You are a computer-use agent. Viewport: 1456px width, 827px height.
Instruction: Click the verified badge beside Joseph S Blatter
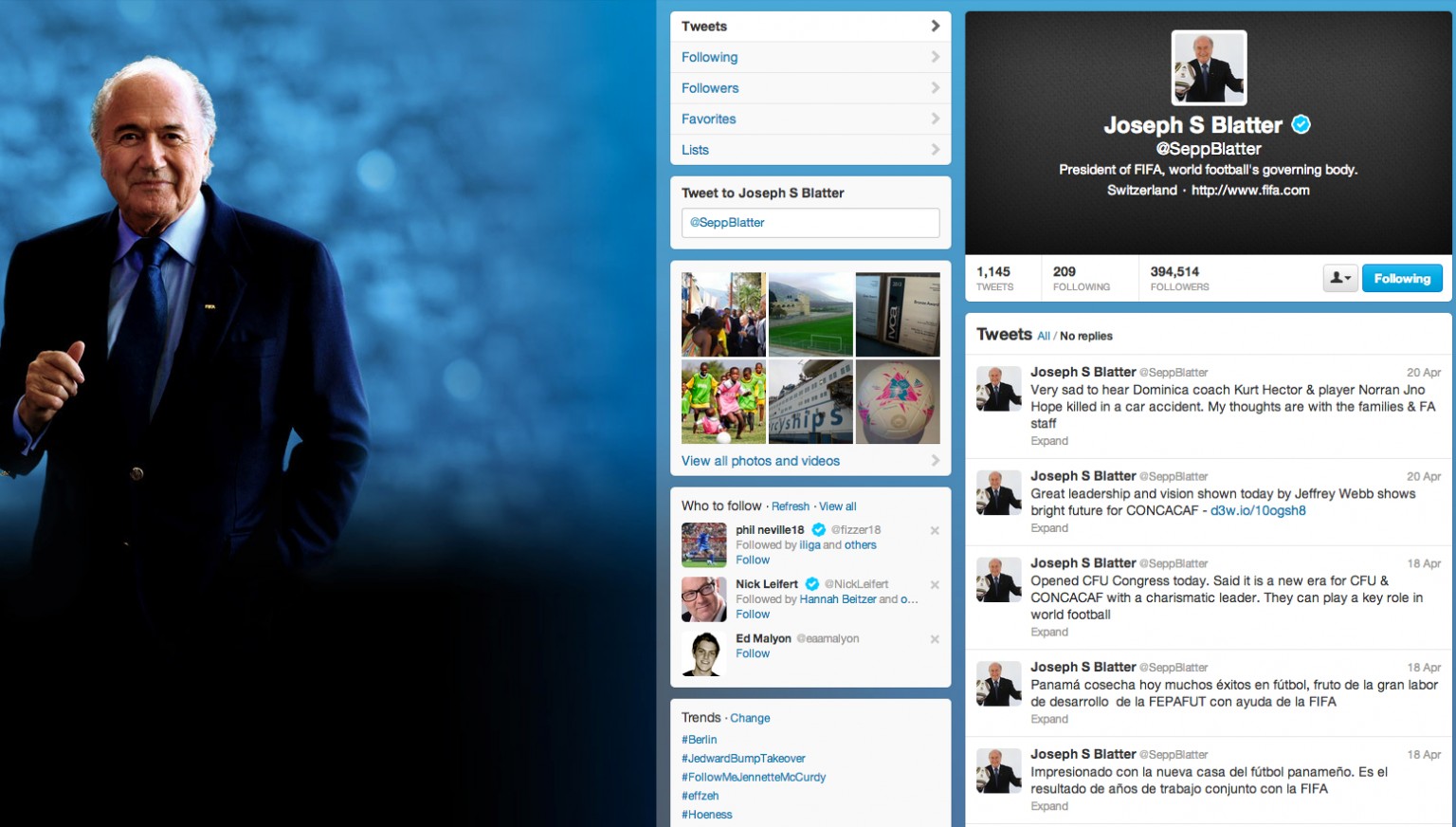point(1301,124)
